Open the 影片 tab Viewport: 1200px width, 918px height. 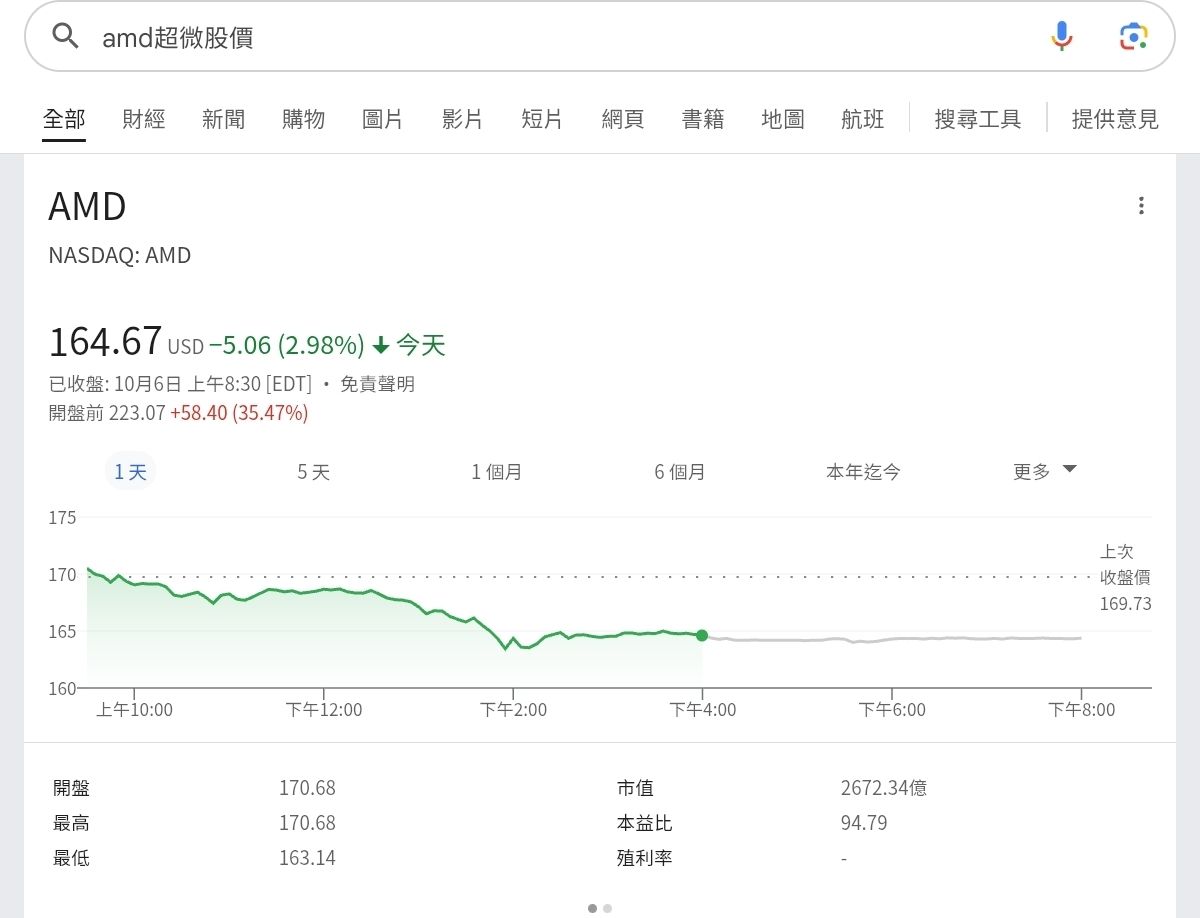463,120
